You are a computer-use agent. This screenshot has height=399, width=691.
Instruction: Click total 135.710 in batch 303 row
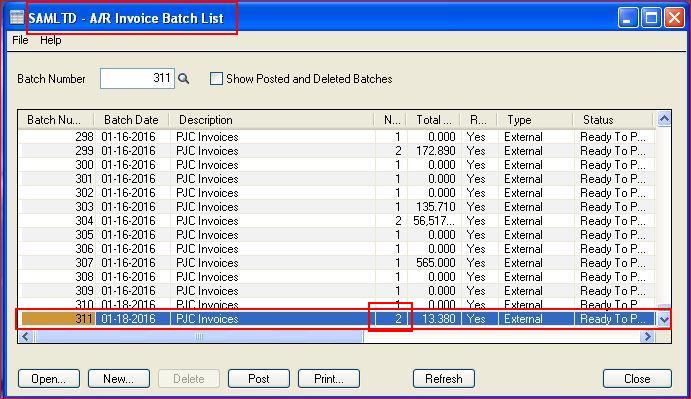coord(435,207)
